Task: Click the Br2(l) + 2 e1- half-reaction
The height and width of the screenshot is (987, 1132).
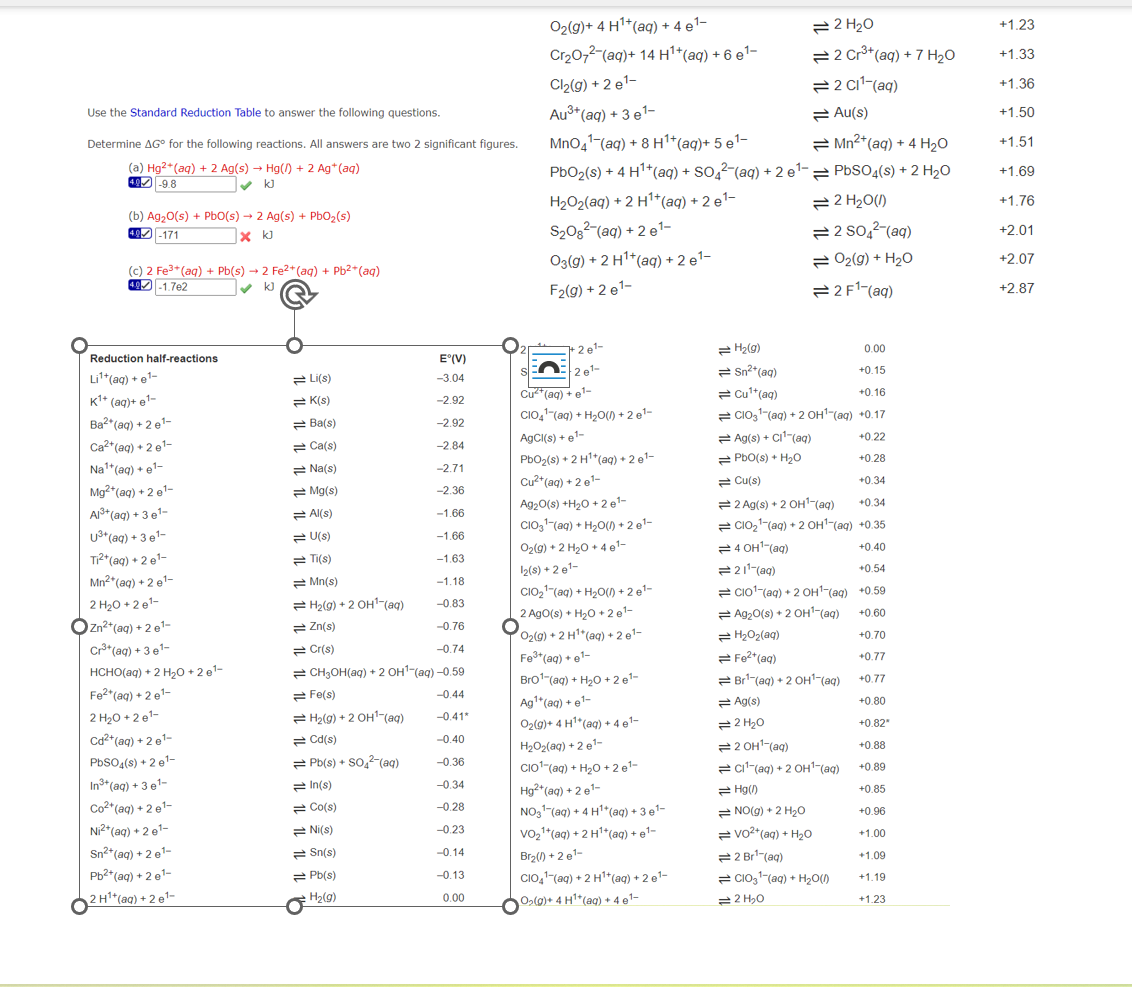Action: pos(552,856)
